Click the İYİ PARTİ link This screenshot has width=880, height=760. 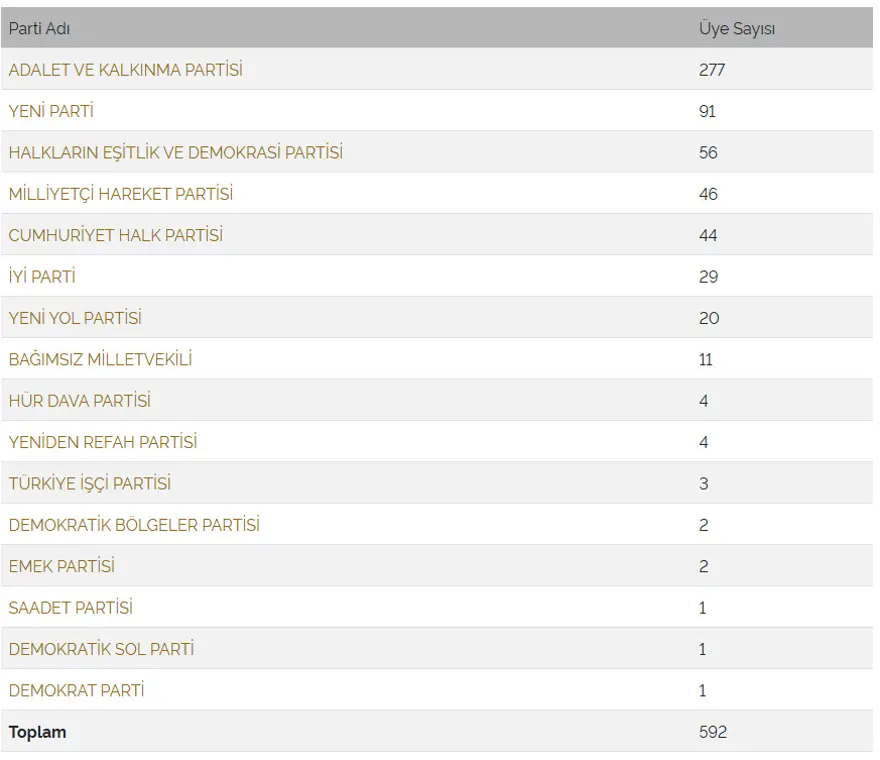click(x=42, y=276)
